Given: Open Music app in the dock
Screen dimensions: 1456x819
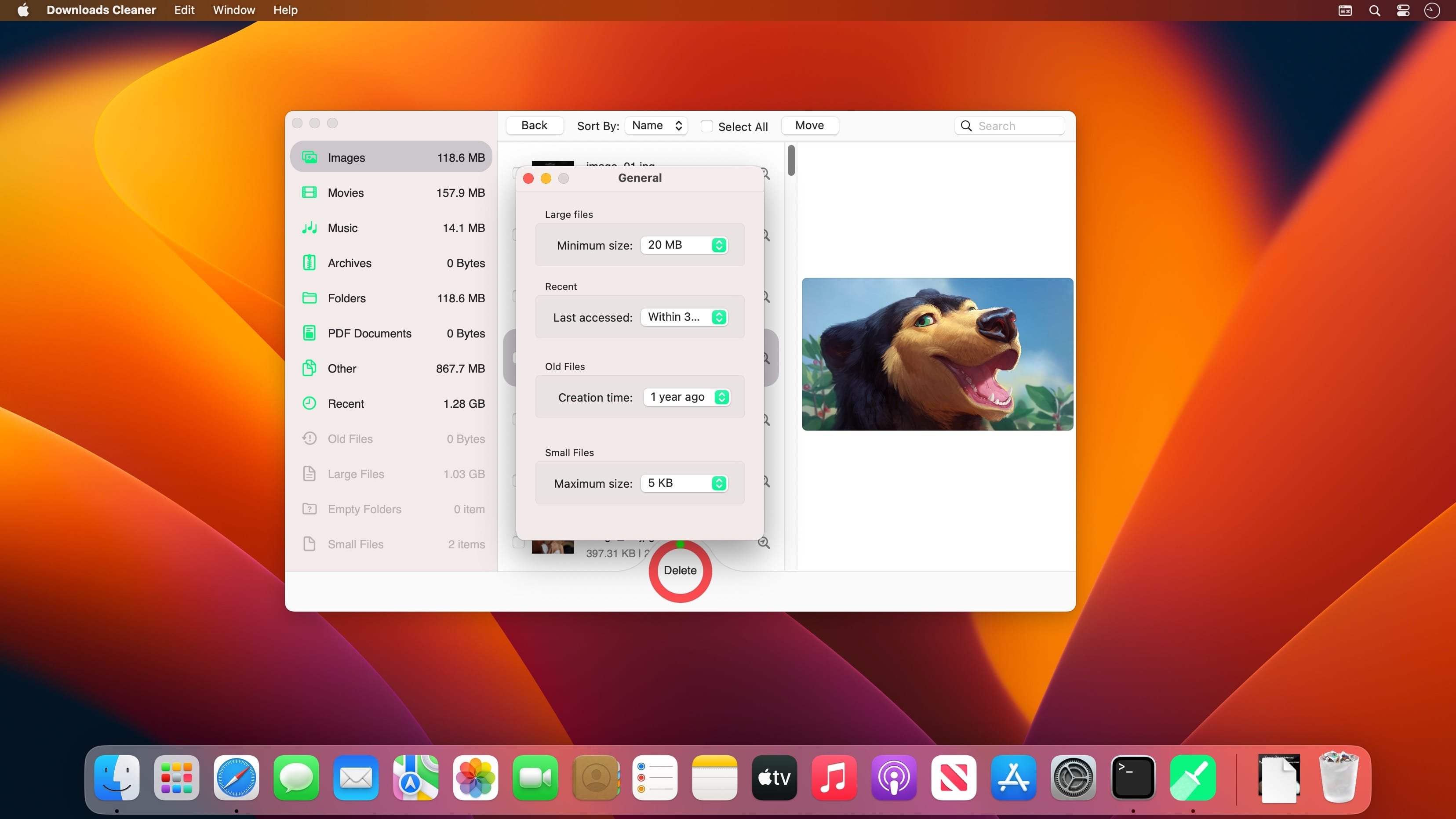Looking at the screenshot, I should click(x=834, y=778).
